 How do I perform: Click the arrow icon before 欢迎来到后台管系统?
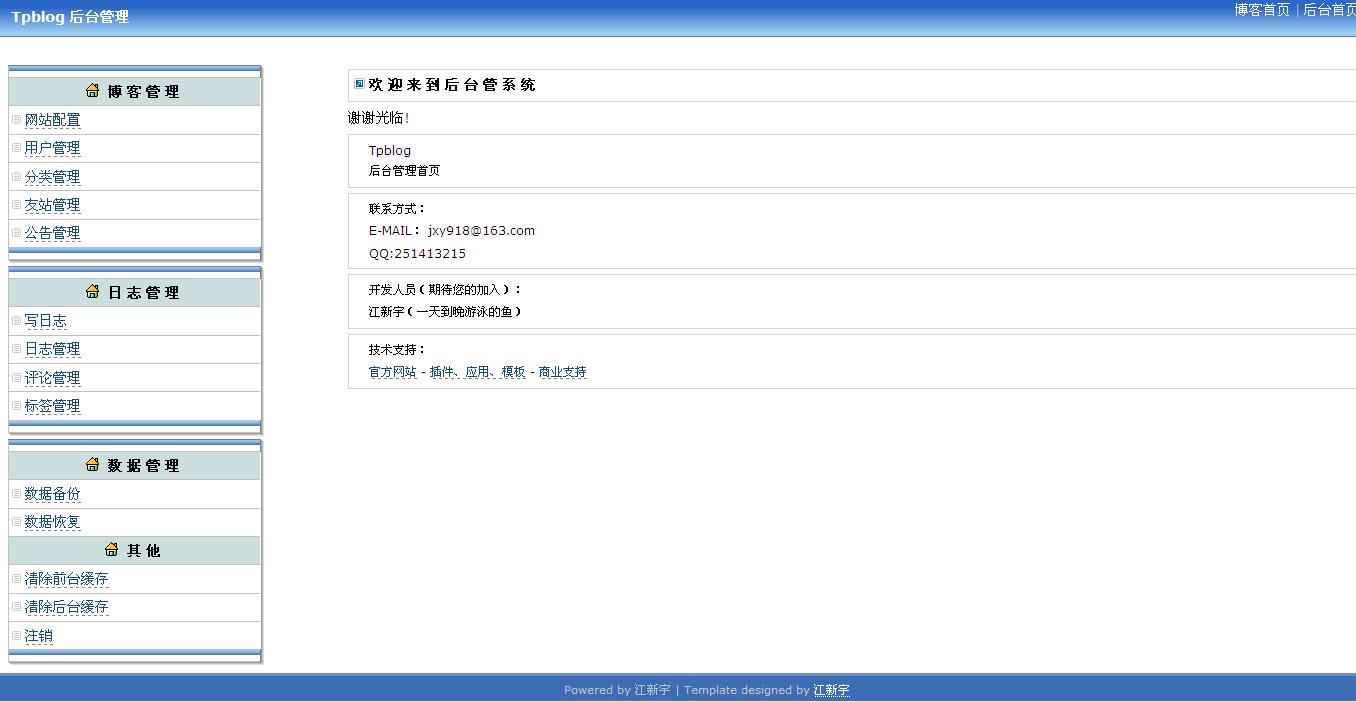pos(360,84)
